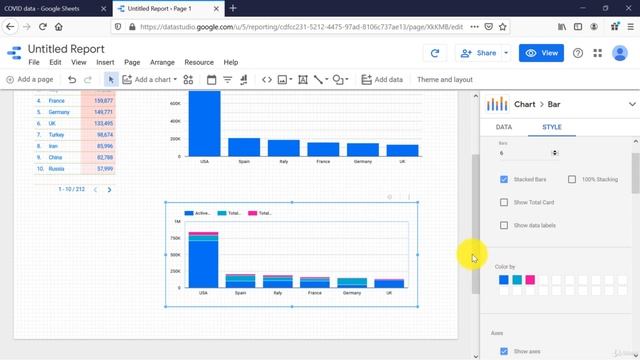Toggle the Show axes checkbox
This screenshot has height=360, width=640.
pyautogui.click(x=504, y=351)
